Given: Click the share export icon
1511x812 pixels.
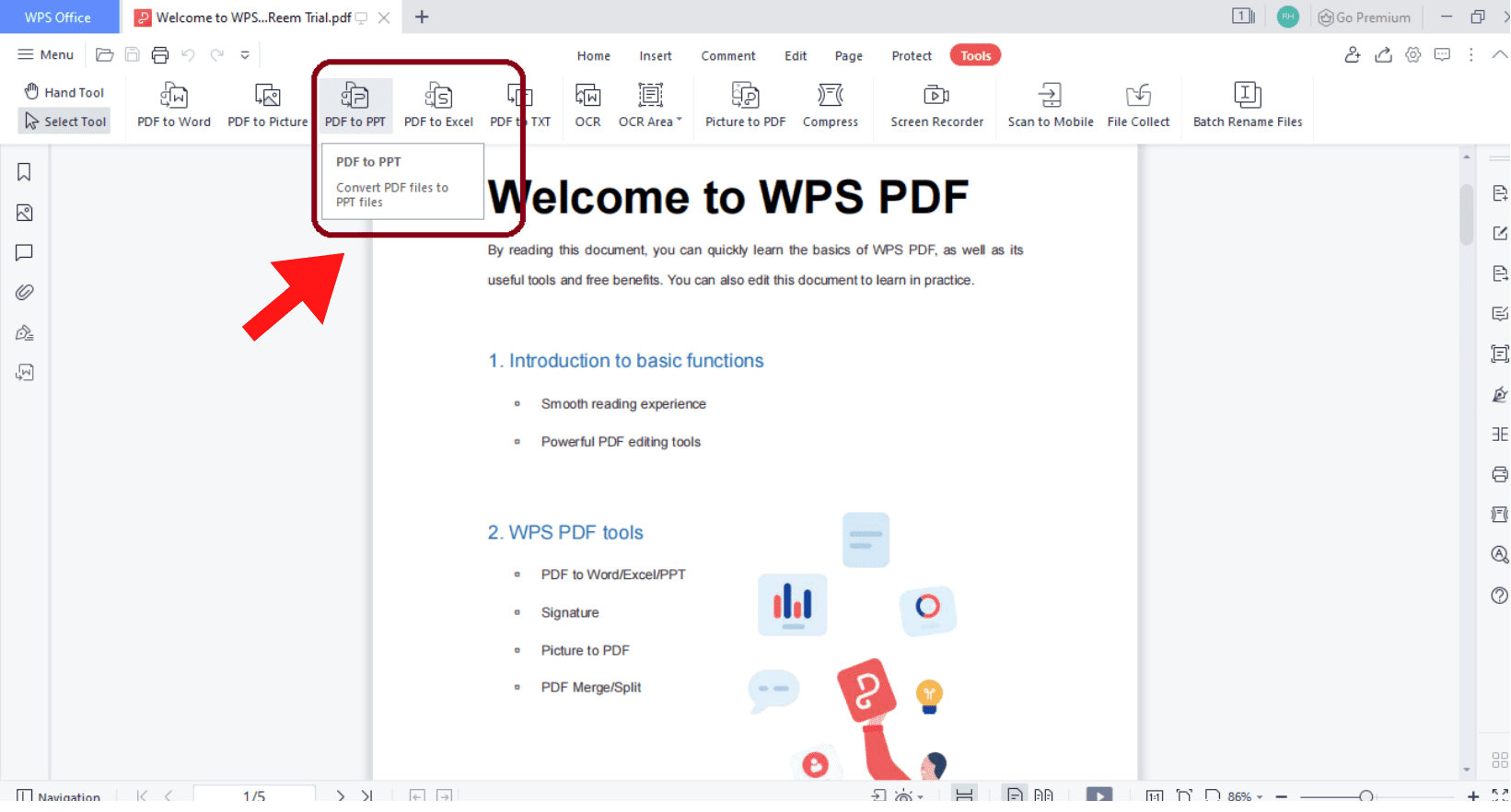Looking at the screenshot, I should pyautogui.click(x=1383, y=55).
